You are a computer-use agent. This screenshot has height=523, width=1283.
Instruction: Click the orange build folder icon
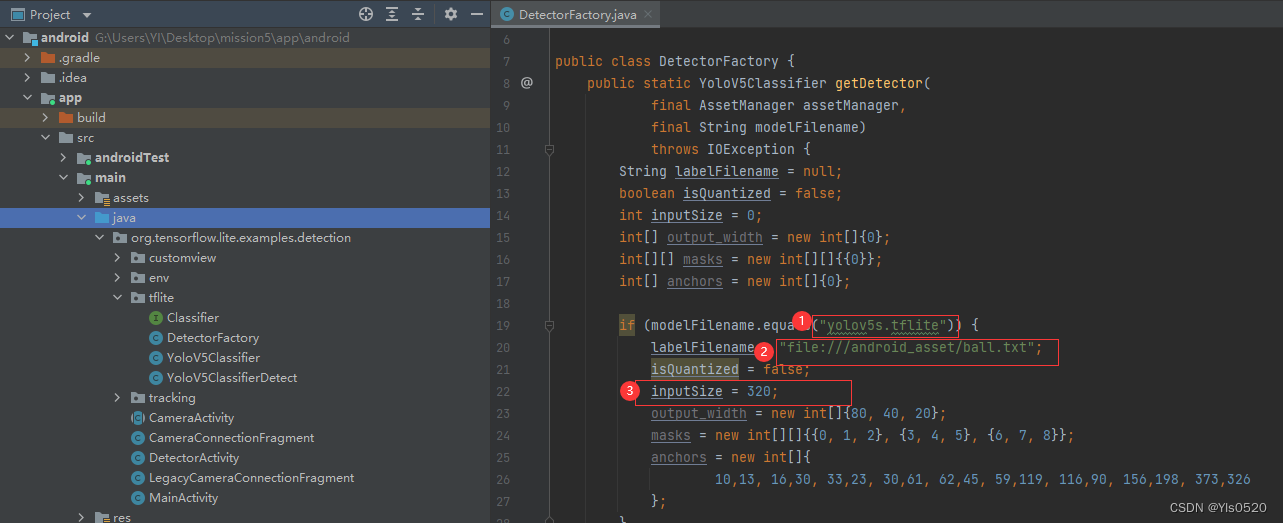(x=66, y=118)
